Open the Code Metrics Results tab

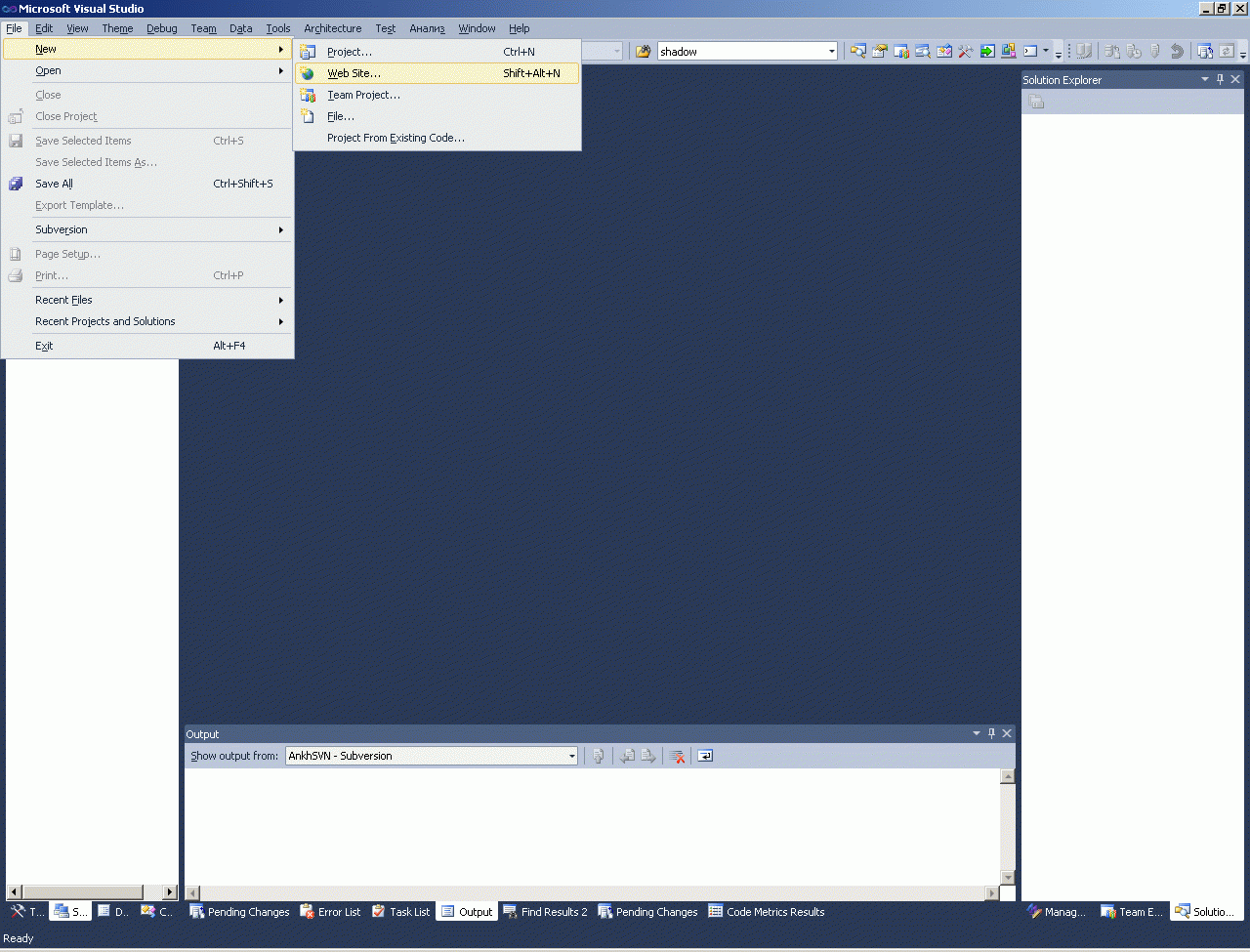coord(767,912)
